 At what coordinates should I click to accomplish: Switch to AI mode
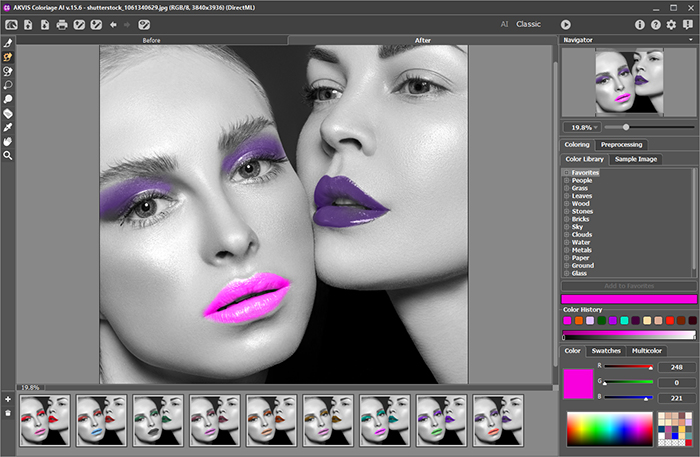pos(502,24)
